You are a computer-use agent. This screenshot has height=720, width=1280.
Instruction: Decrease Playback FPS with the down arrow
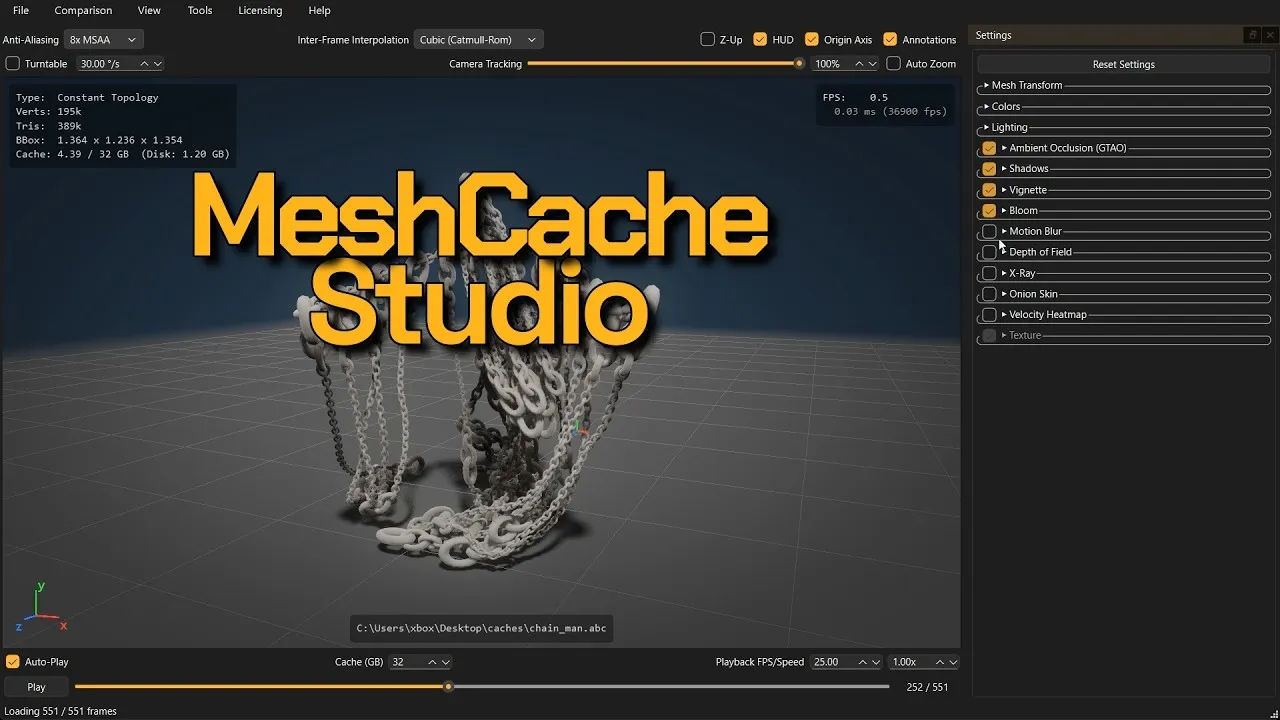[876, 662]
